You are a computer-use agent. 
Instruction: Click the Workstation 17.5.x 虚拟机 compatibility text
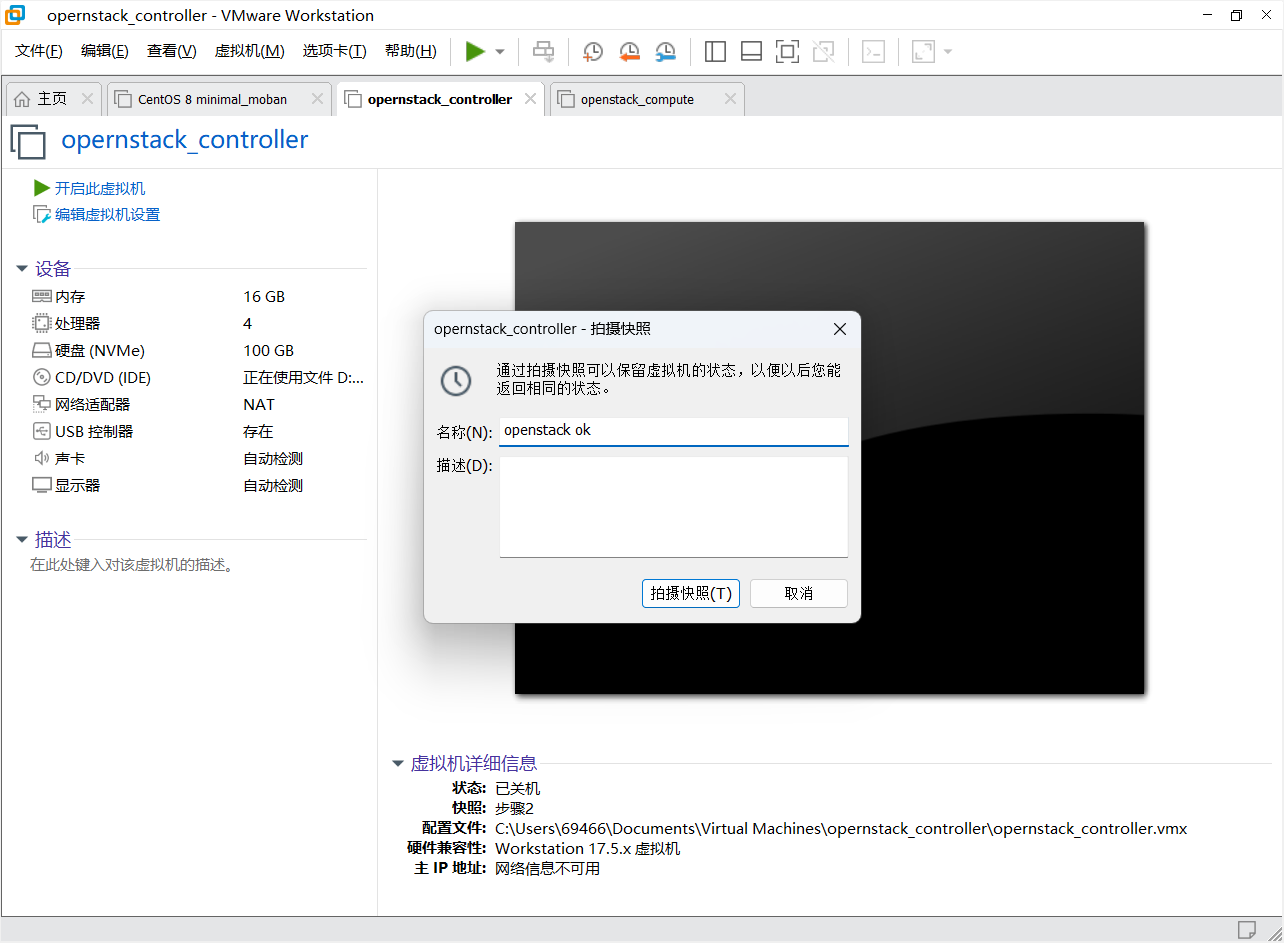tap(588, 848)
